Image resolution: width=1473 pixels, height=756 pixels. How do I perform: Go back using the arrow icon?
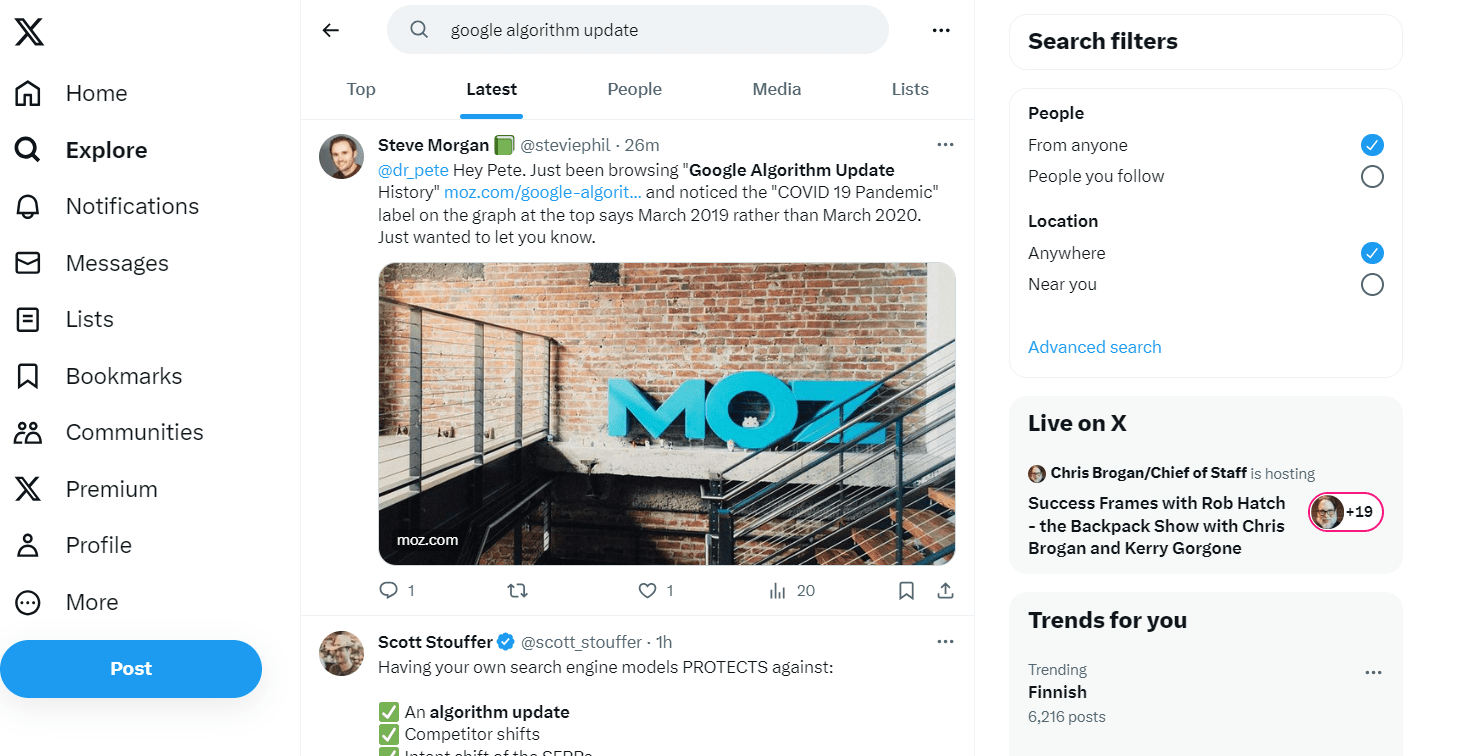click(x=331, y=30)
